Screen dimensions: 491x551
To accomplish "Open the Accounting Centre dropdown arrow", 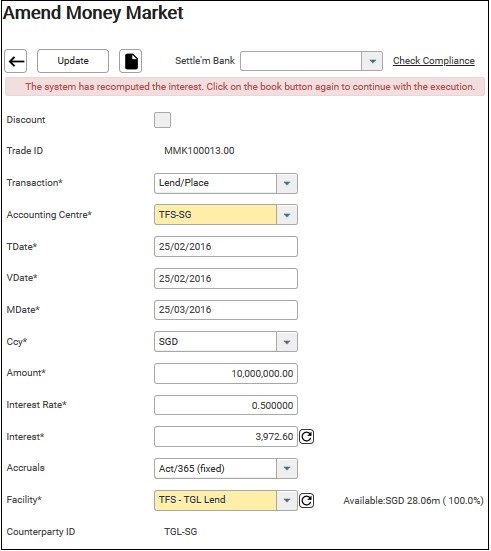I will click(287, 215).
